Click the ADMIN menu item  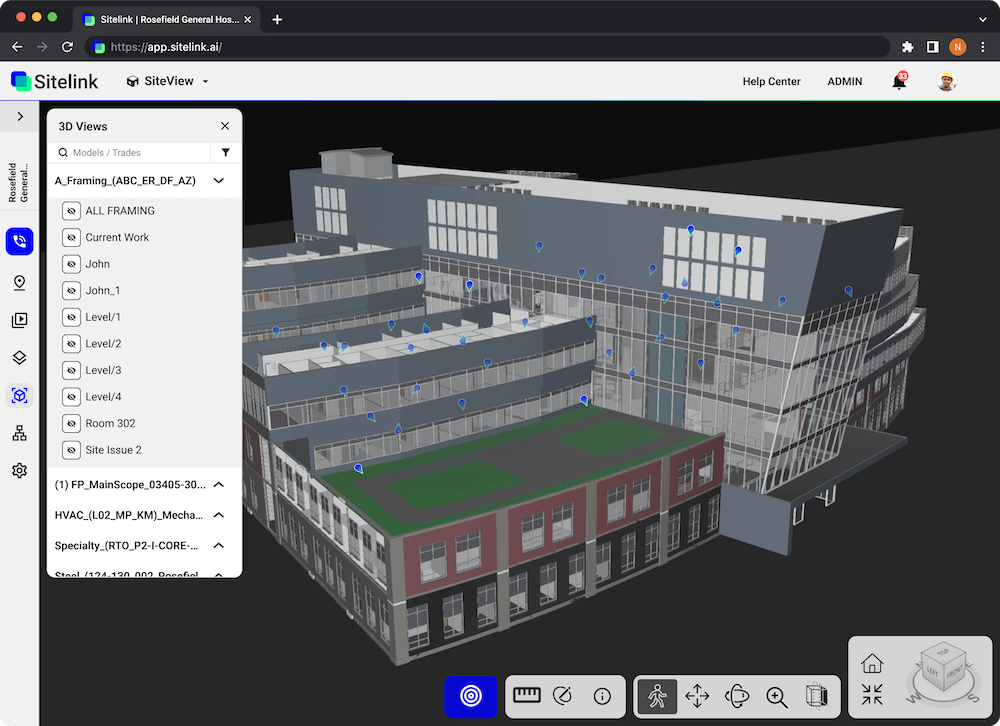845,81
